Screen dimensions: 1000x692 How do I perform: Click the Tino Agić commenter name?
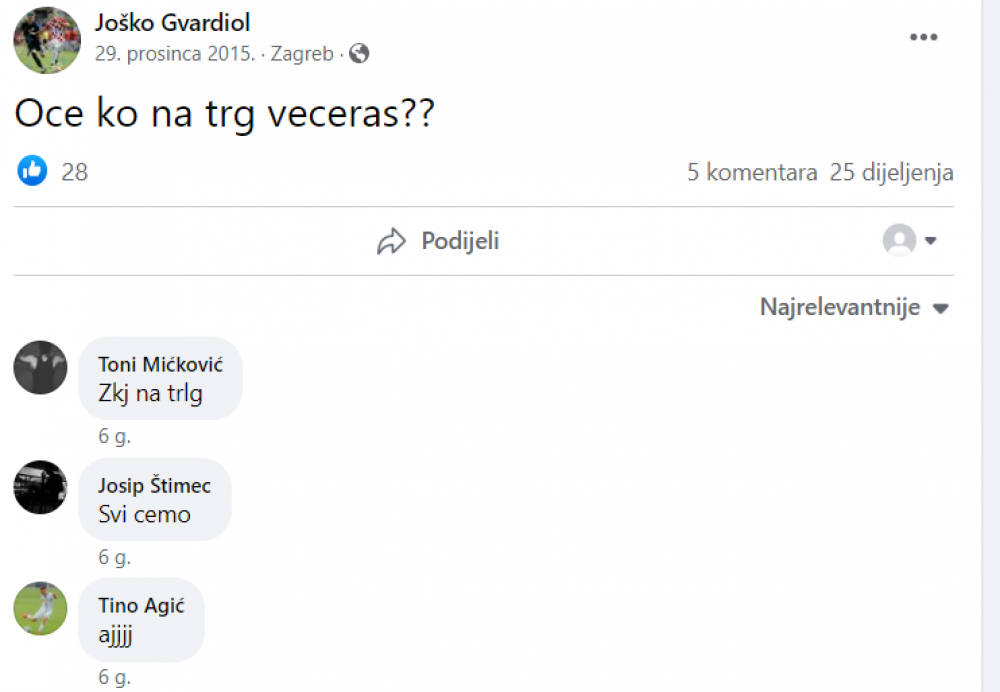tap(141, 605)
